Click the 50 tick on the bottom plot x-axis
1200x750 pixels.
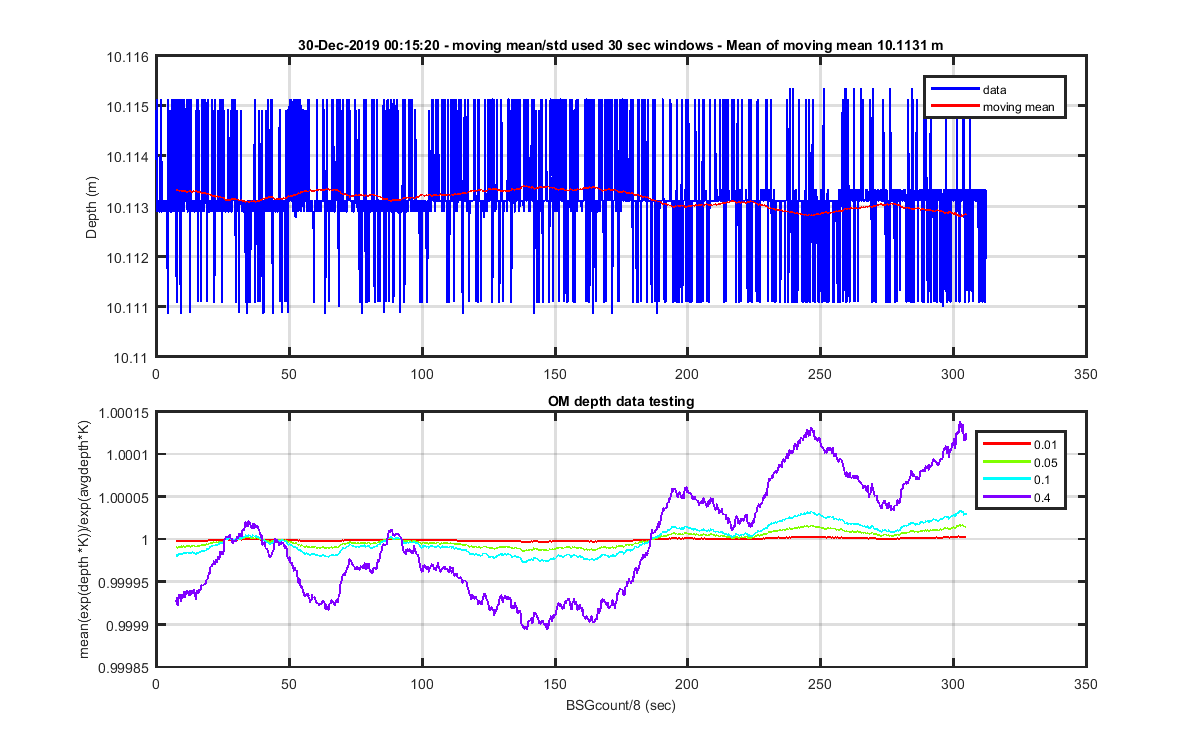click(288, 684)
